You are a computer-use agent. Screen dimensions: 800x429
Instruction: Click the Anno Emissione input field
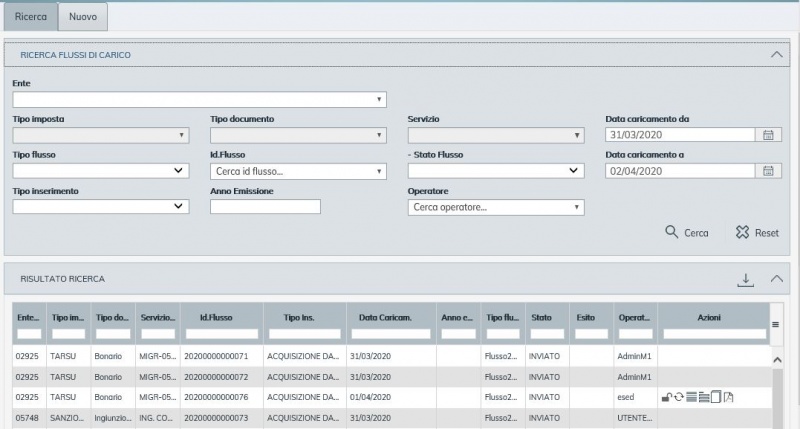click(x=265, y=207)
